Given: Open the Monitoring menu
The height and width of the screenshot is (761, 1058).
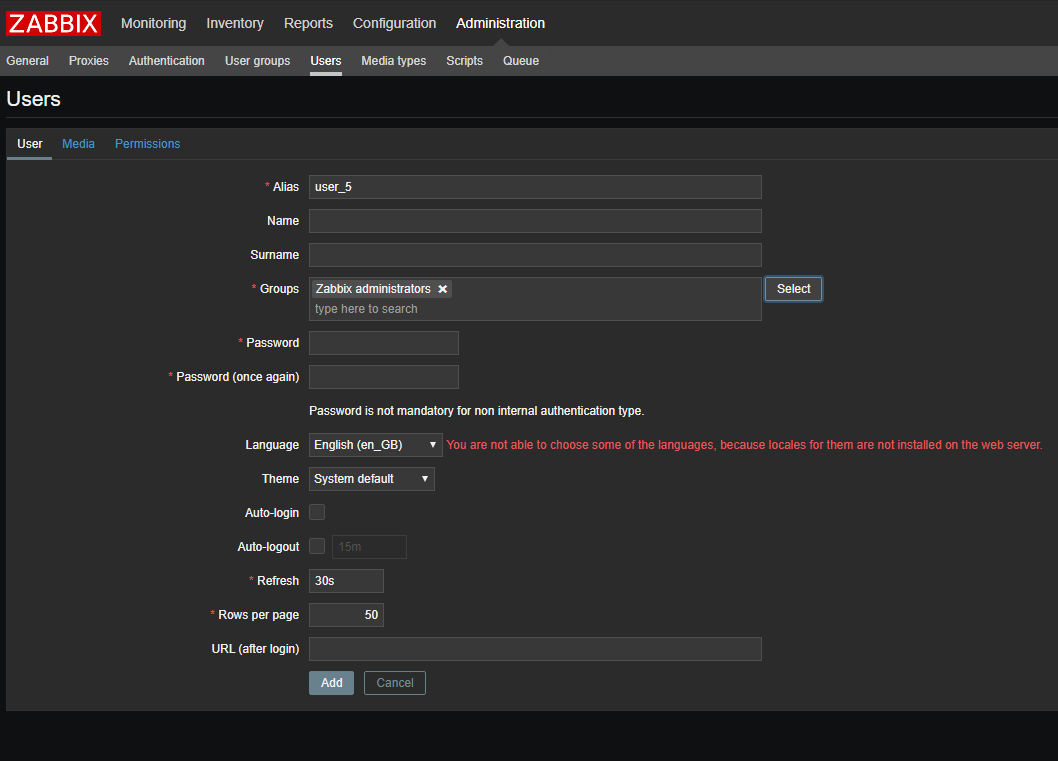Looking at the screenshot, I should tap(153, 23).
